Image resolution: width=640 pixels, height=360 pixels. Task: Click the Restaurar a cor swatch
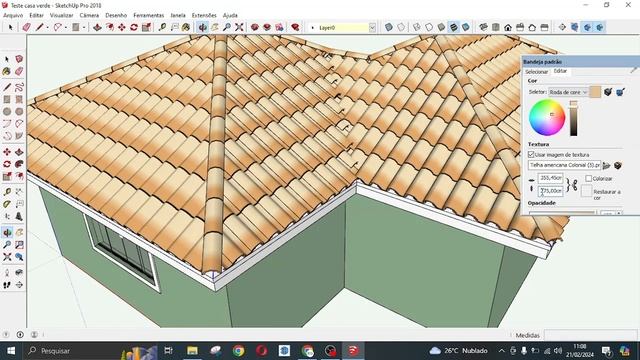(x=587, y=191)
